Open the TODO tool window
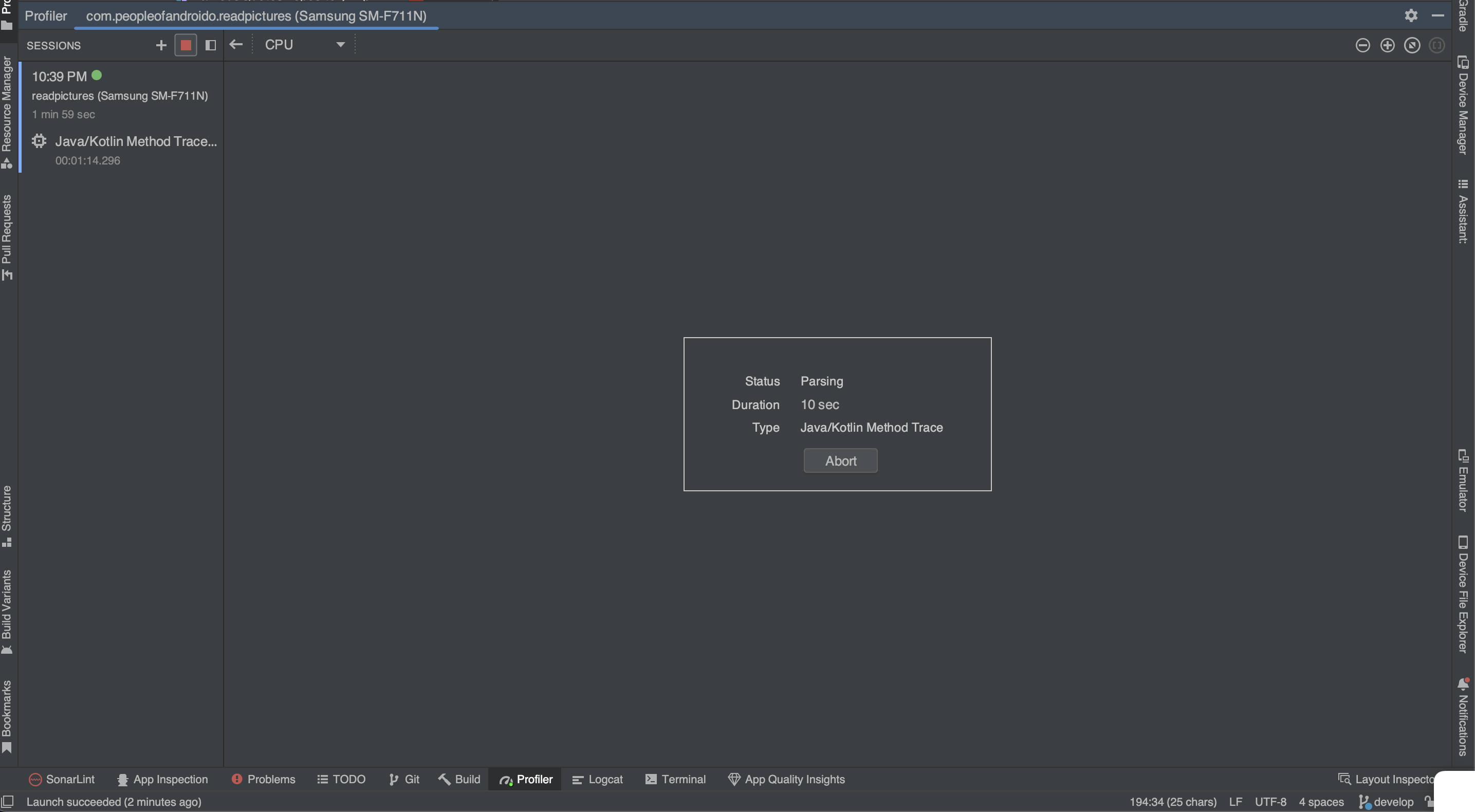Viewport: 1475px width, 812px height. pyautogui.click(x=341, y=779)
